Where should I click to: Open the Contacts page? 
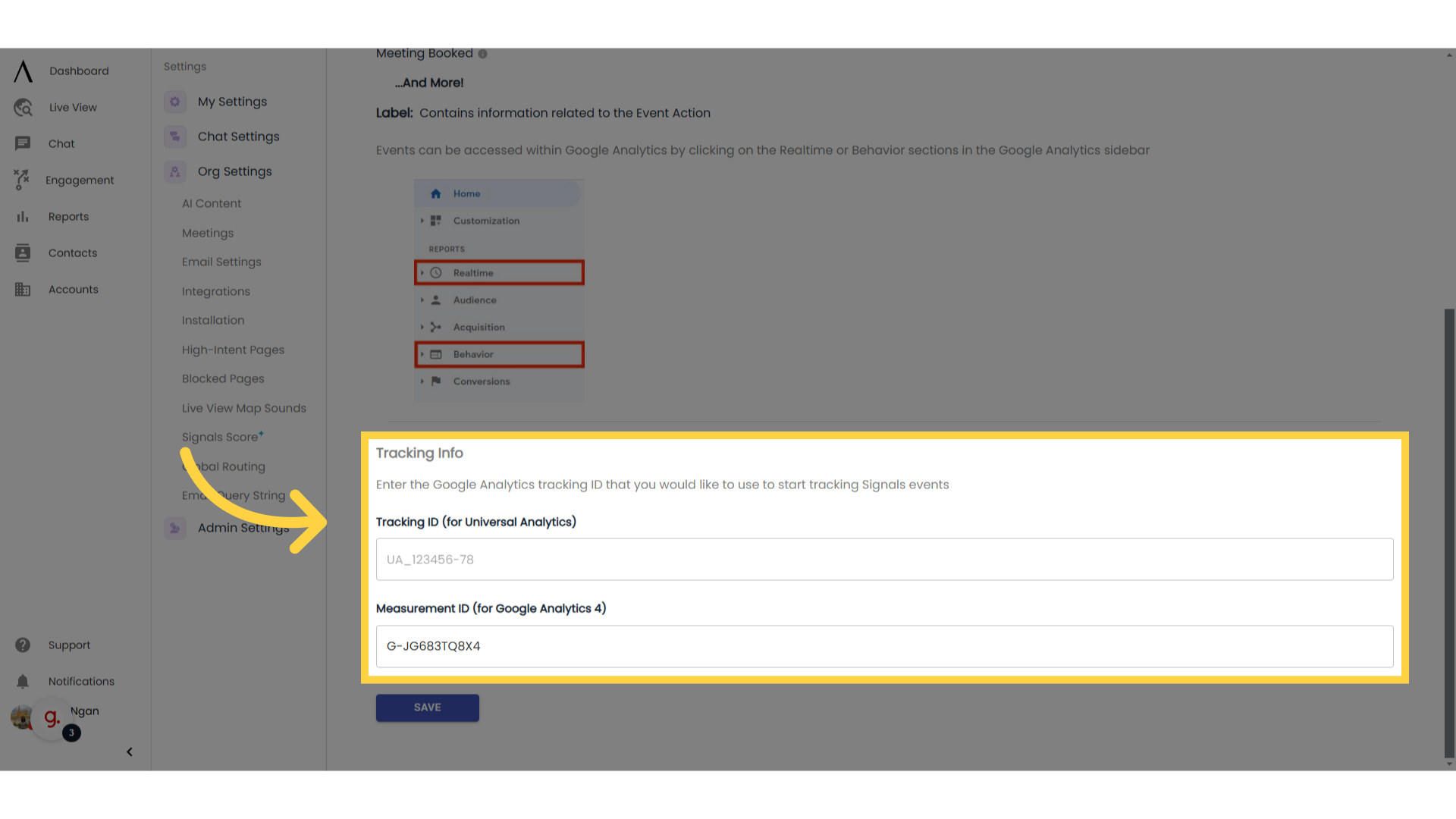pos(73,253)
